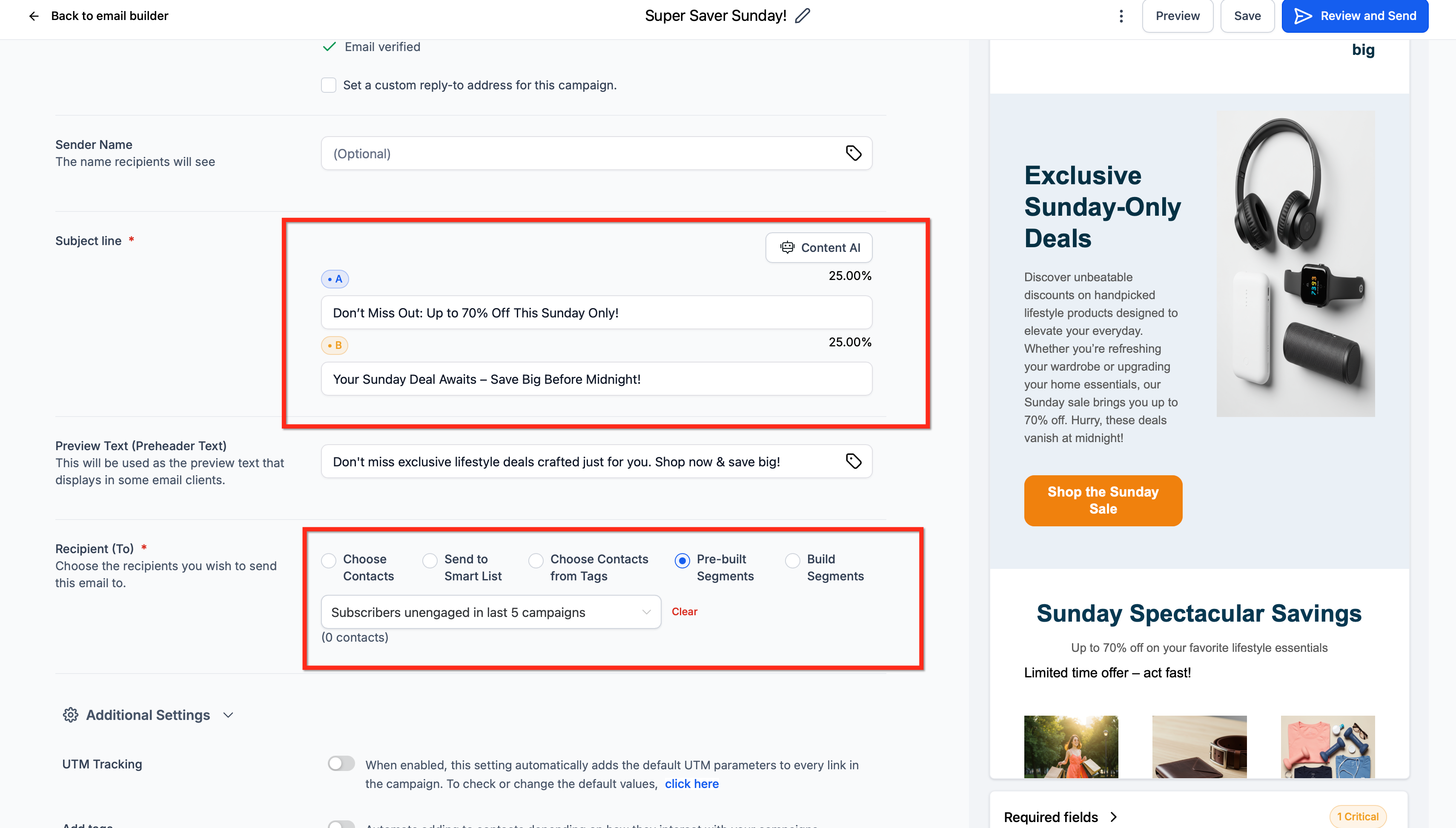Open the UTM 'click here' link
This screenshot has width=1456, height=828.
click(691, 784)
